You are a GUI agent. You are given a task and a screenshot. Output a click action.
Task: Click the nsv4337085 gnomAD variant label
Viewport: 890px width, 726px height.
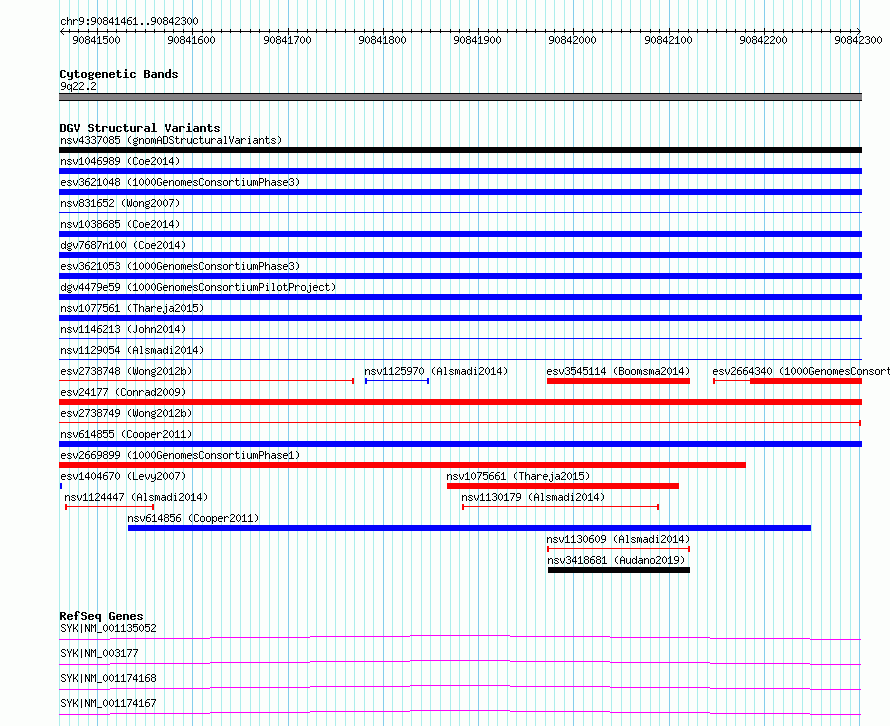pyautogui.click(x=171, y=140)
